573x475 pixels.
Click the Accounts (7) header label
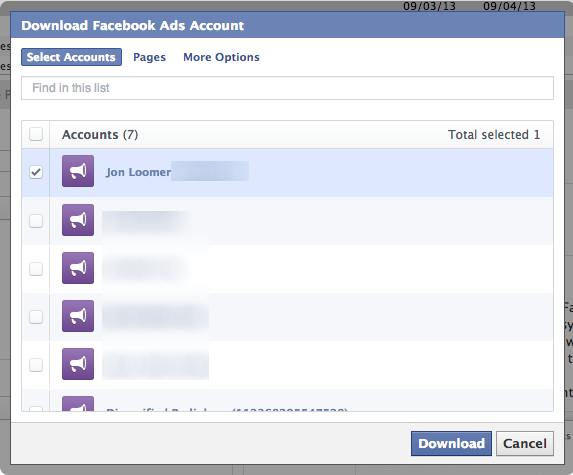[100, 134]
